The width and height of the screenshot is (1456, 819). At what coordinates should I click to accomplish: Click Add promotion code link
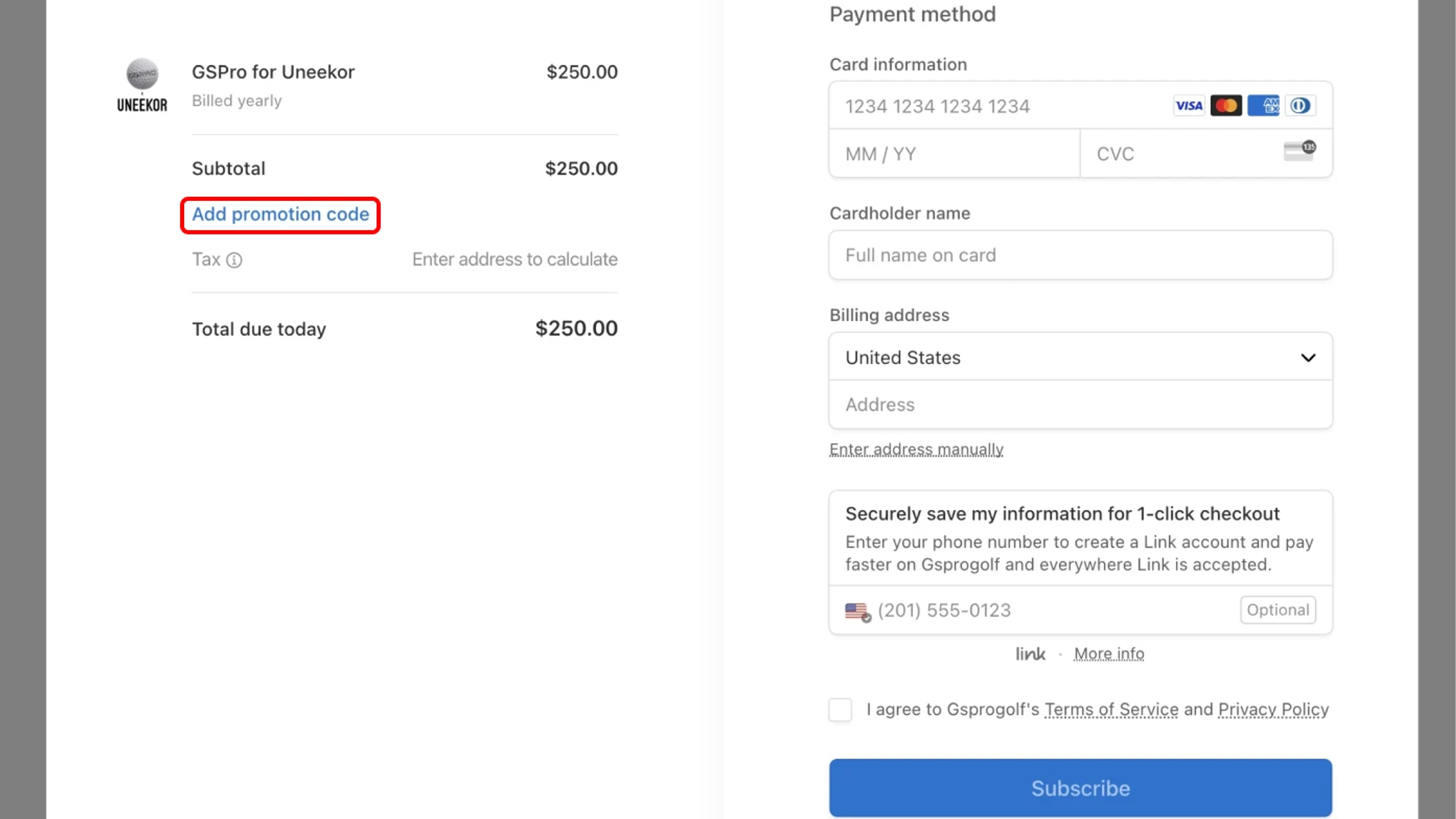281,214
